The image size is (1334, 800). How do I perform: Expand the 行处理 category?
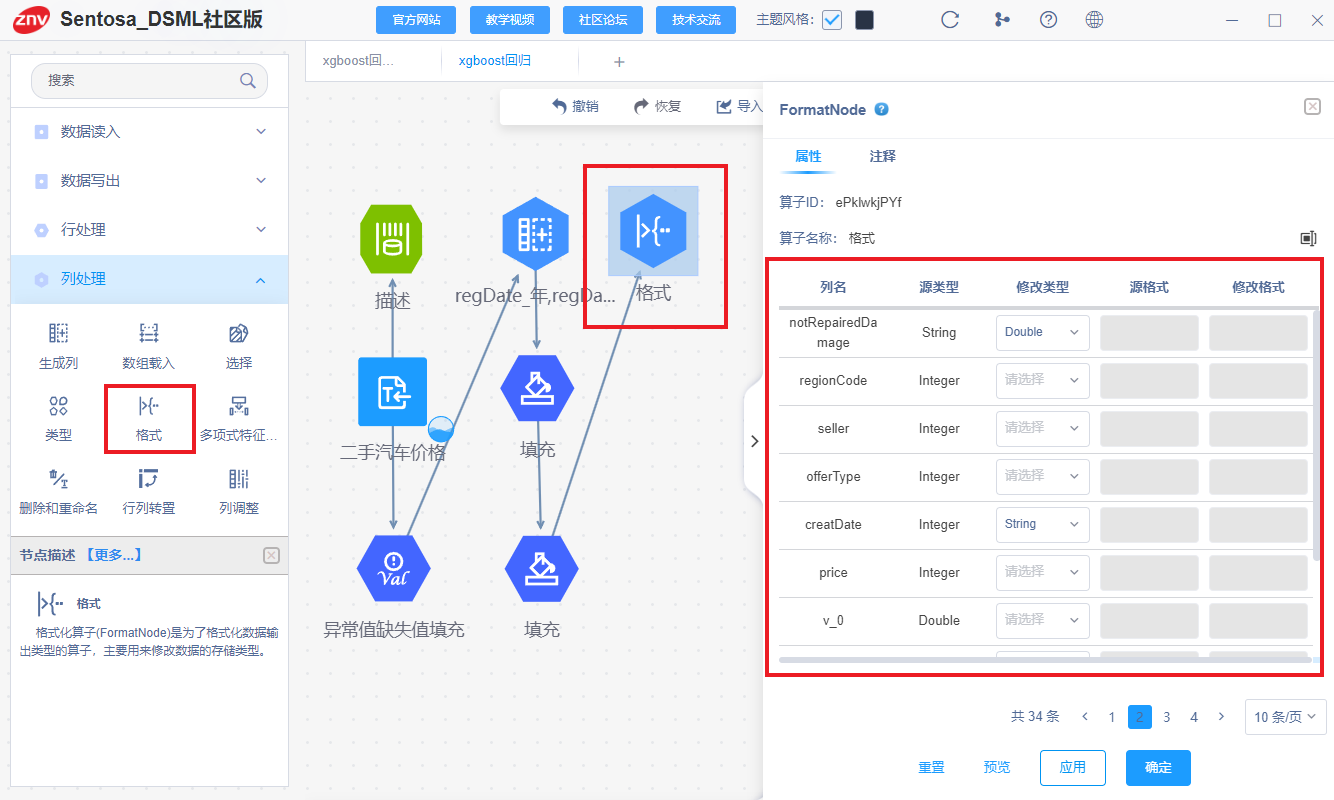pyautogui.click(x=149, y=230)
